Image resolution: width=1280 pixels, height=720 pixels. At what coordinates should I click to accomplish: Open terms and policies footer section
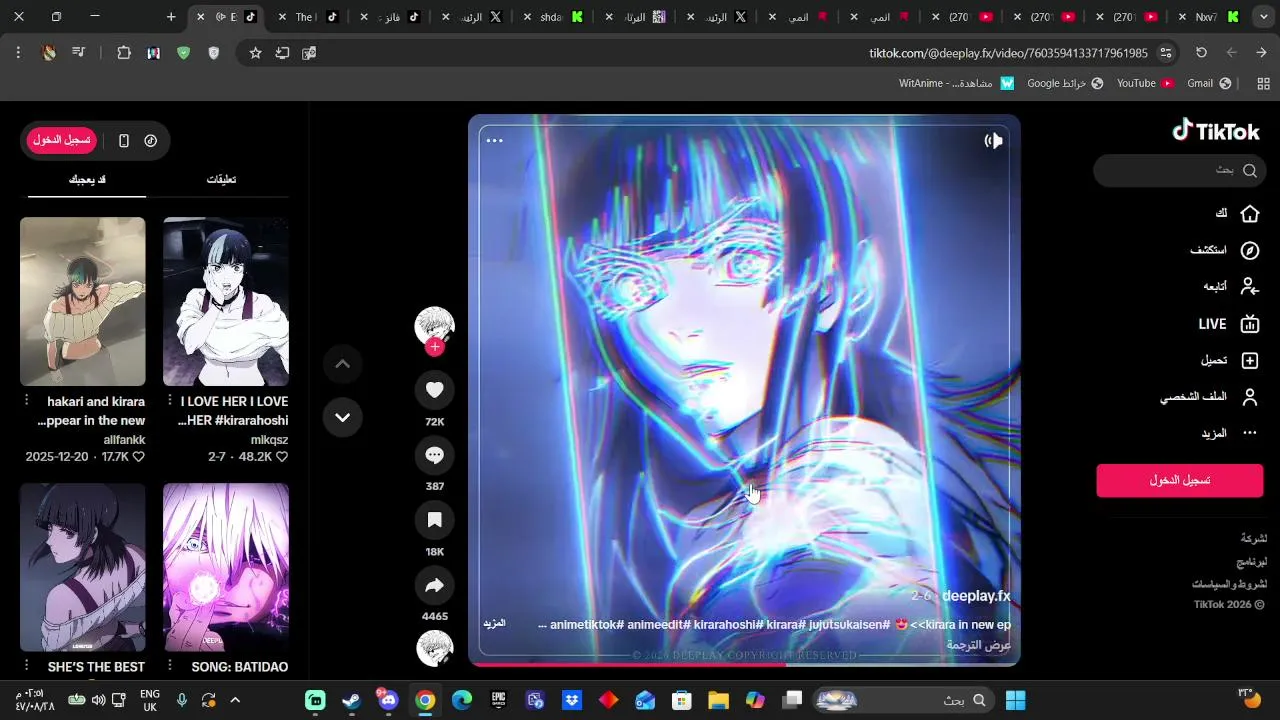click(1229, 584)
